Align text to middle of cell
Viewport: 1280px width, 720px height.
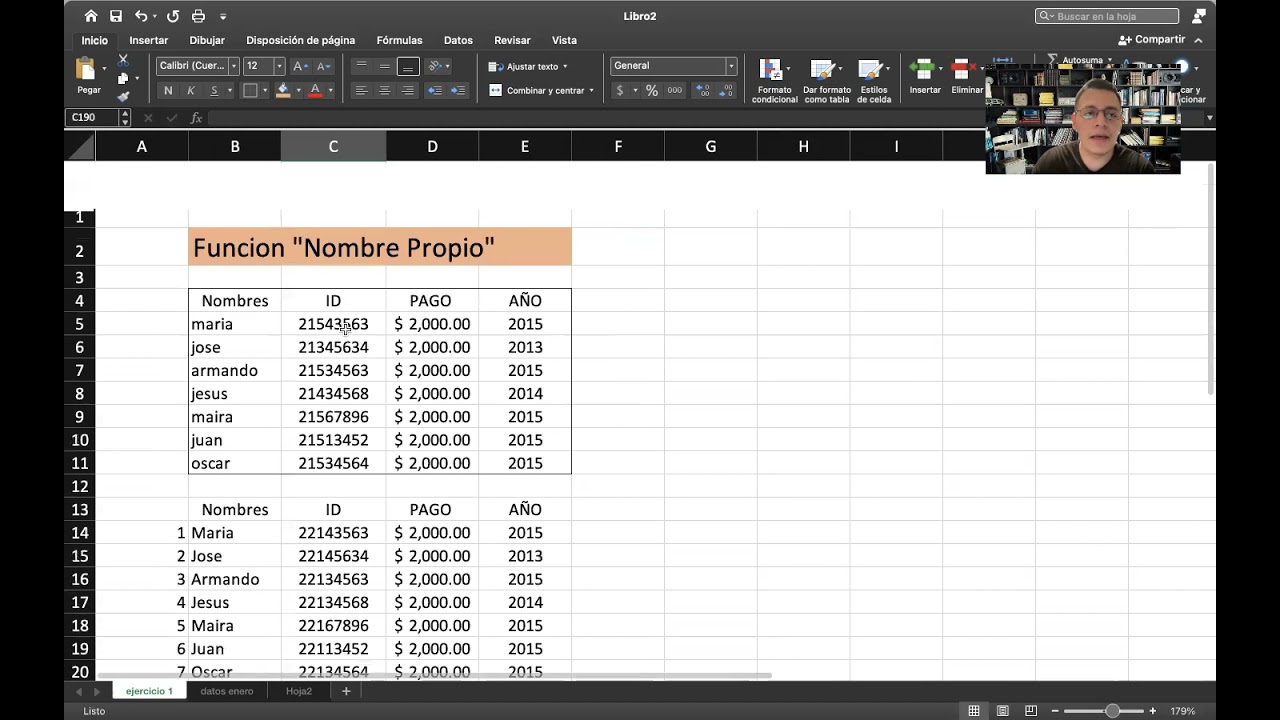click(x=384, y=66)
